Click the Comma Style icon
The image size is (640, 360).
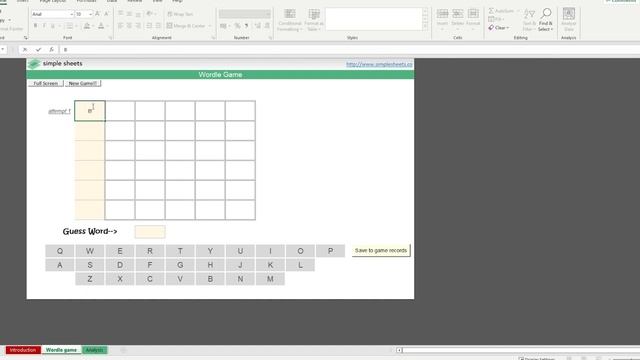(x=246, y=26)
